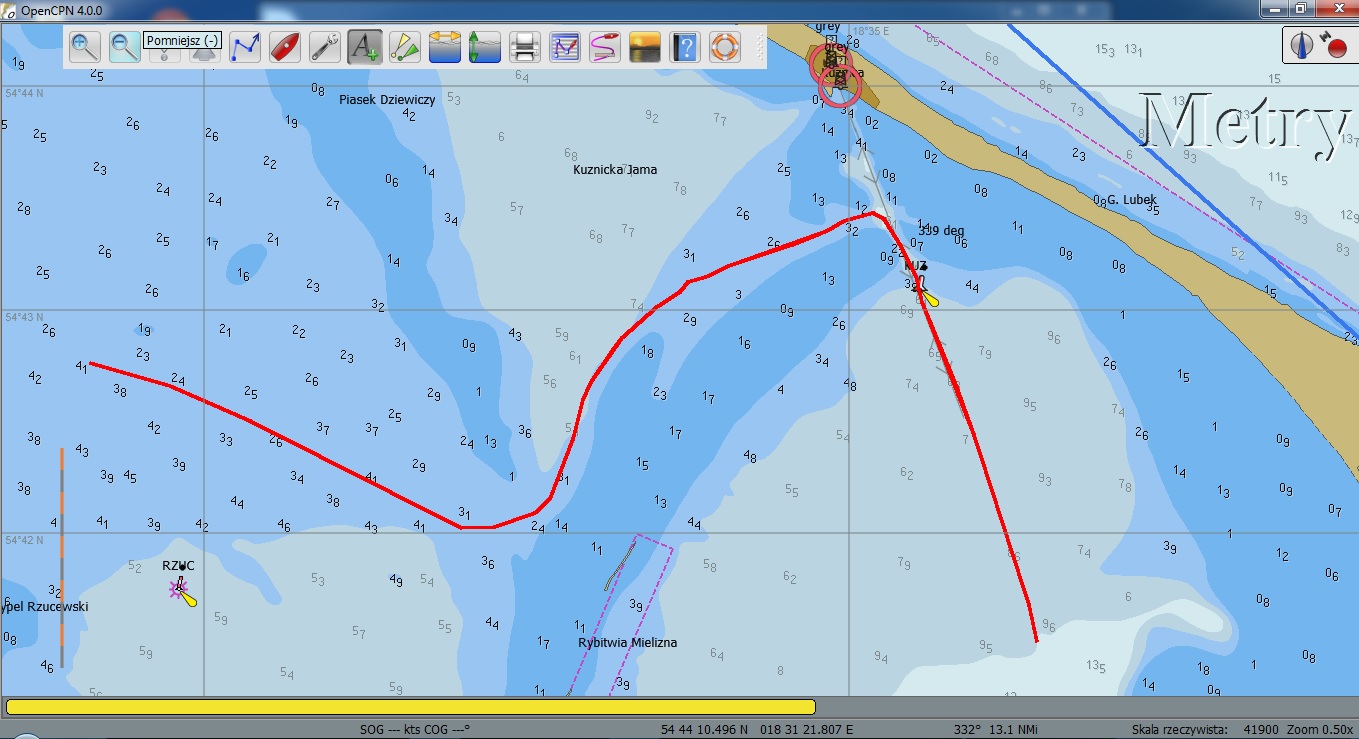This screenshot has height=739, width=1359.
Task: Click the compass north-up indicator
Action: click(x=1302, y=45)
